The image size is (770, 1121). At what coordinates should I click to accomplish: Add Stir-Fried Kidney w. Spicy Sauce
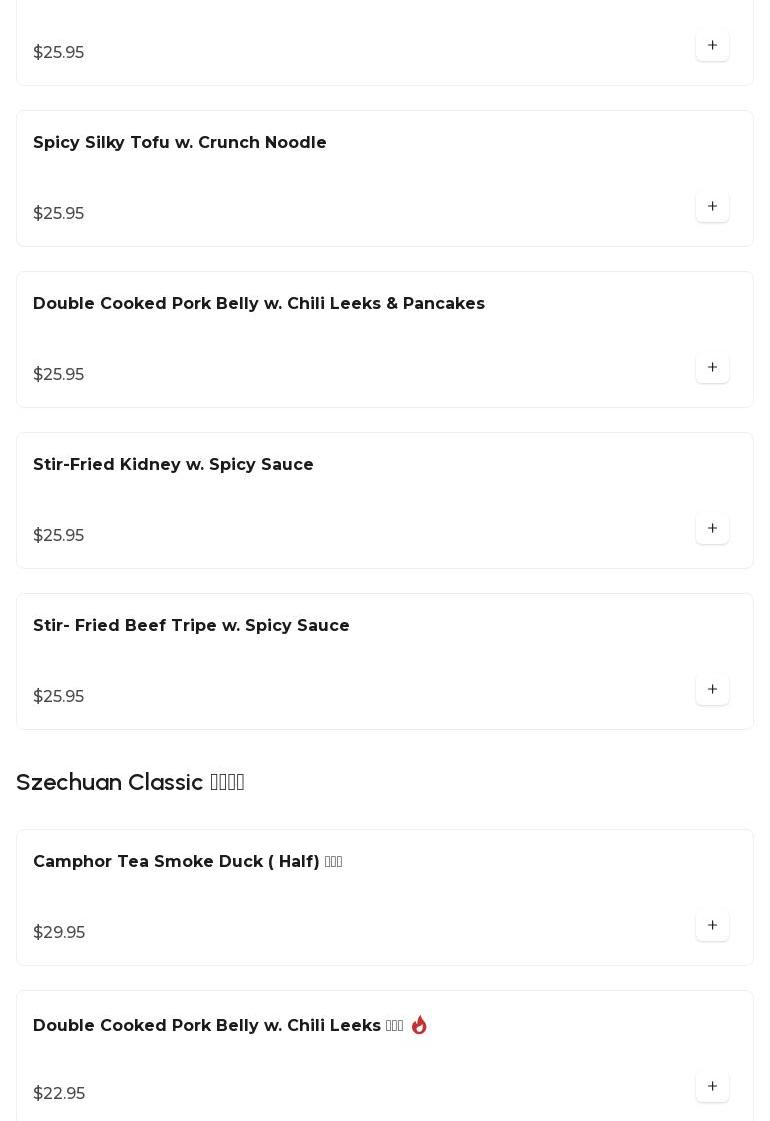[712, 528]
